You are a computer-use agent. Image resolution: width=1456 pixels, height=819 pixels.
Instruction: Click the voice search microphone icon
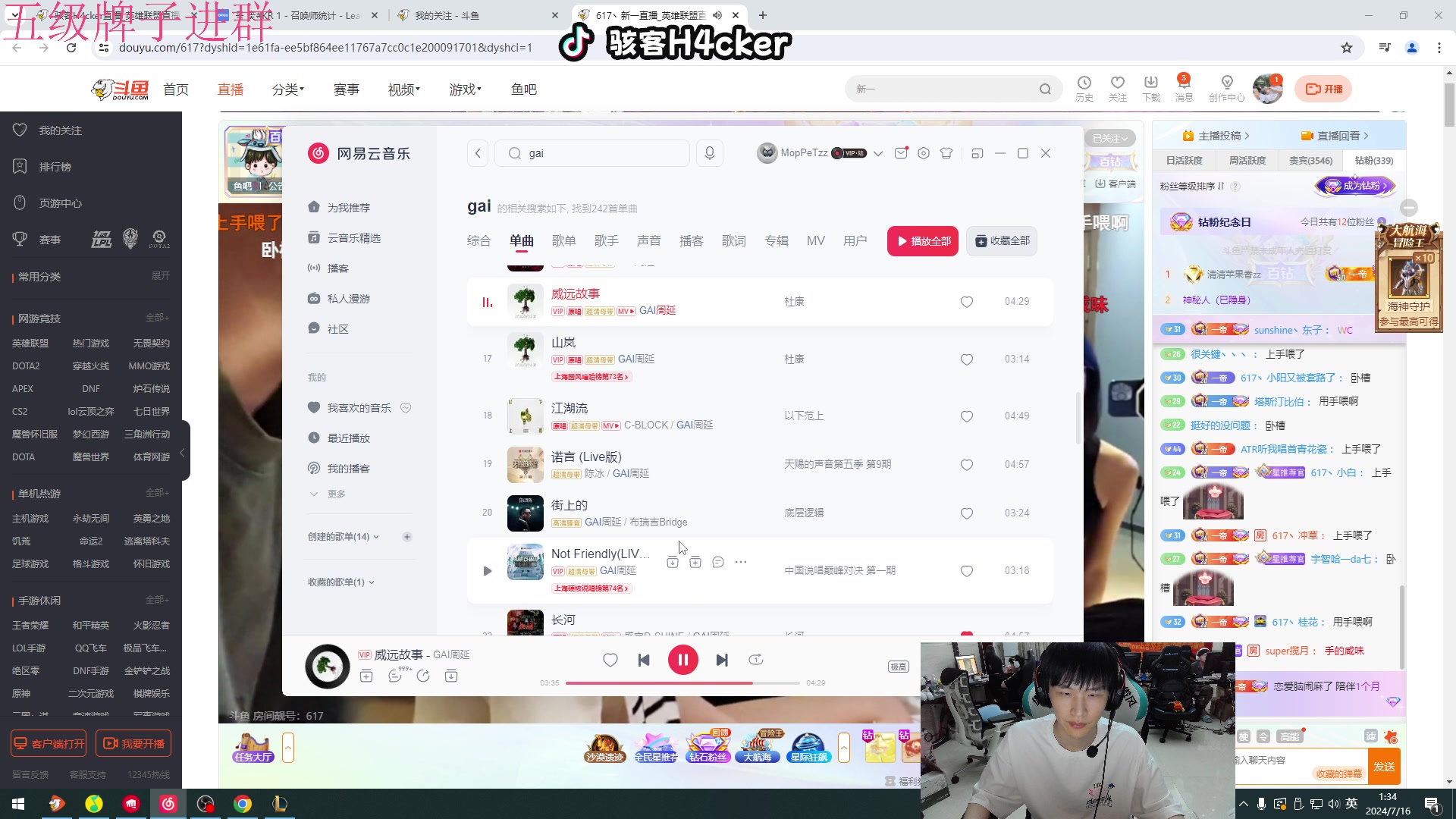[x=710, y=153]
